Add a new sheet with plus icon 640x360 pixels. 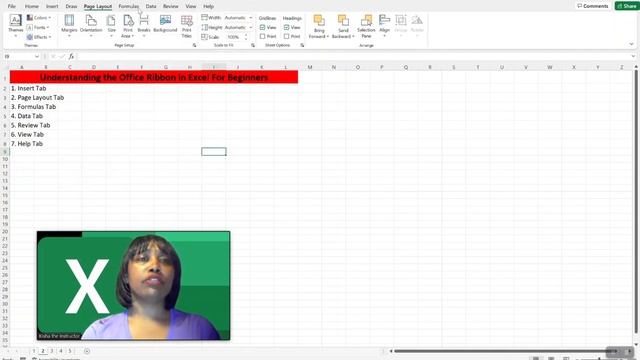(87, 351)
